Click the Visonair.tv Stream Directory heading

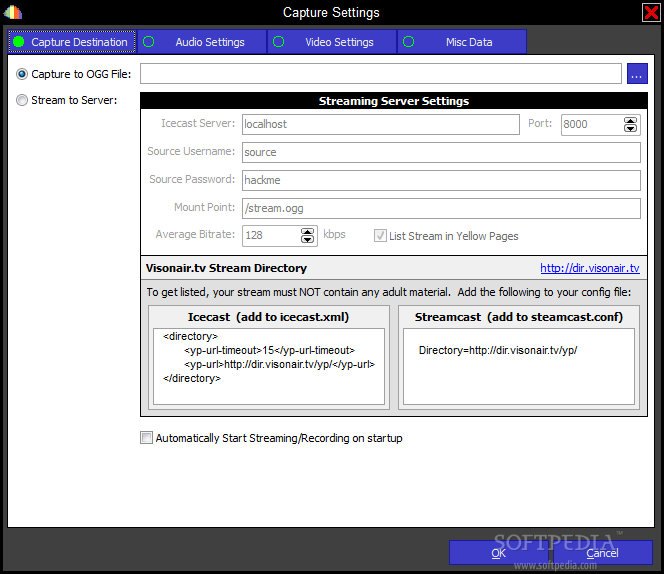pos(226,268)
